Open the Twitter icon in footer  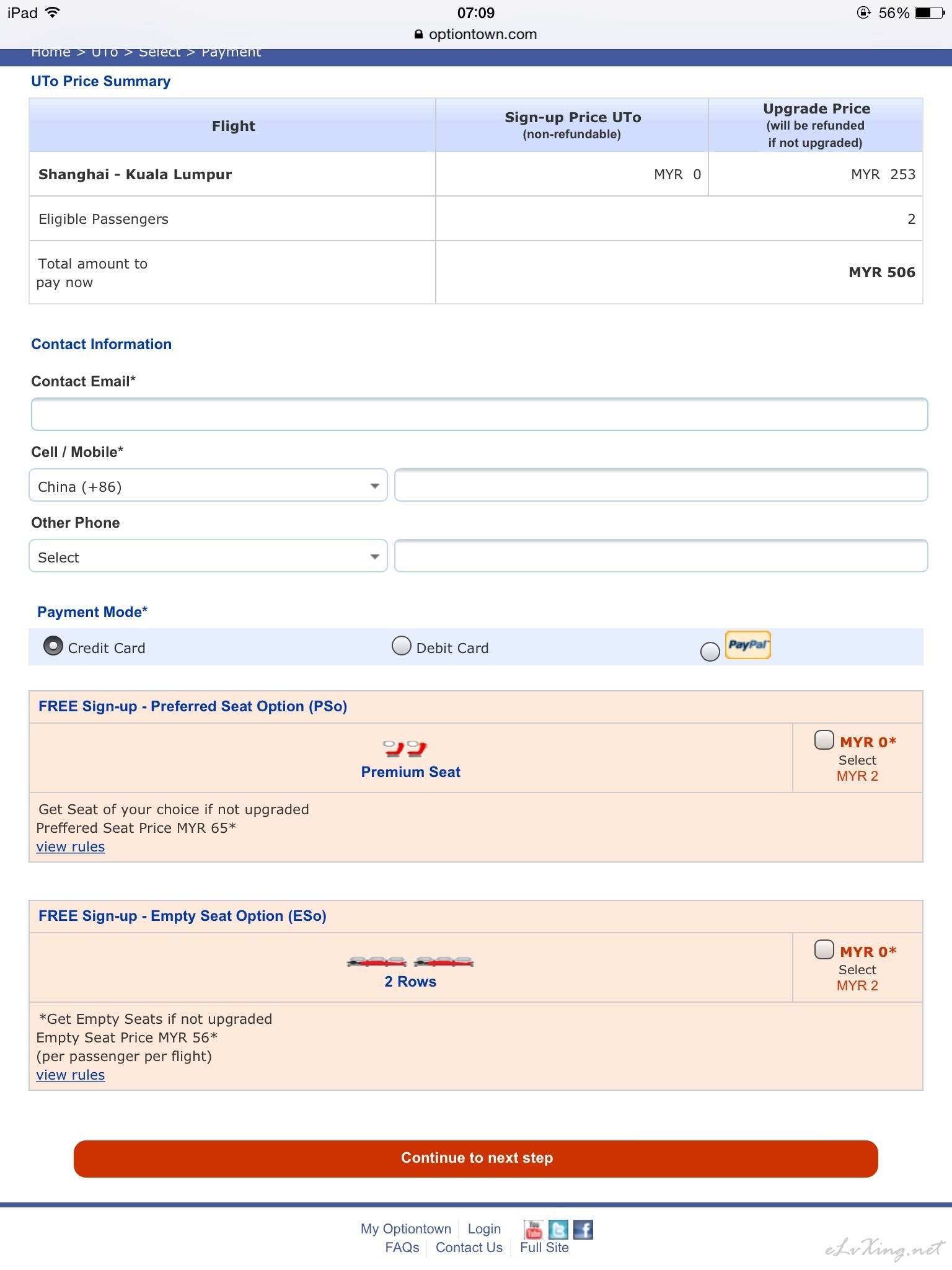[x=558, y=1228]
